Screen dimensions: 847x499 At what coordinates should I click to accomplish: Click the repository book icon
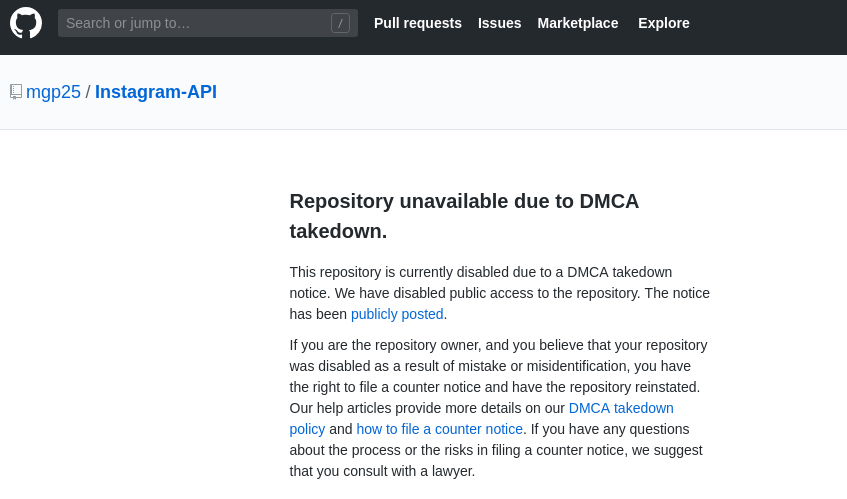(16, 92)
